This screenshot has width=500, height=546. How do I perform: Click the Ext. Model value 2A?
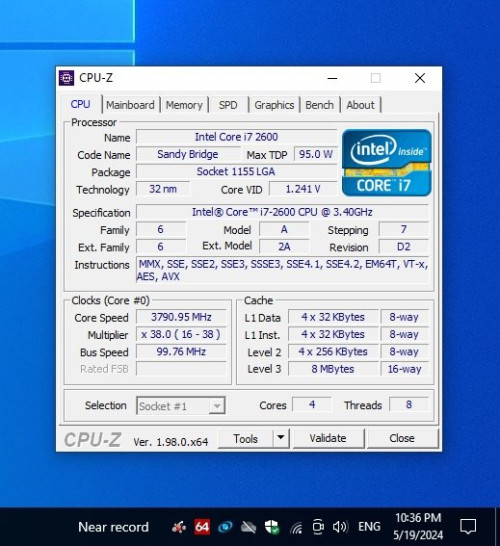[x=284, y=247]
